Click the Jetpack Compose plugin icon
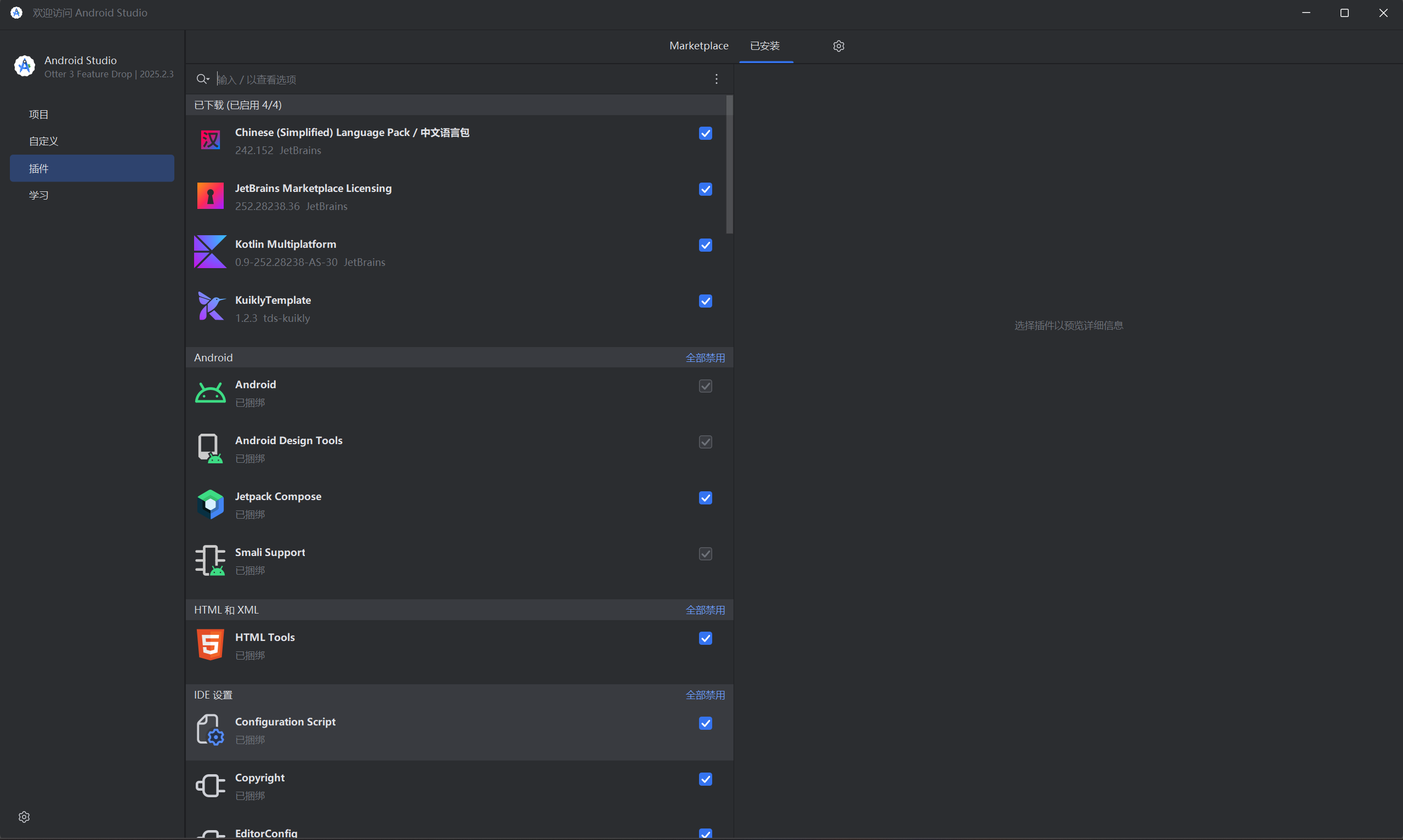1403x840 pixels. point(210,504)
